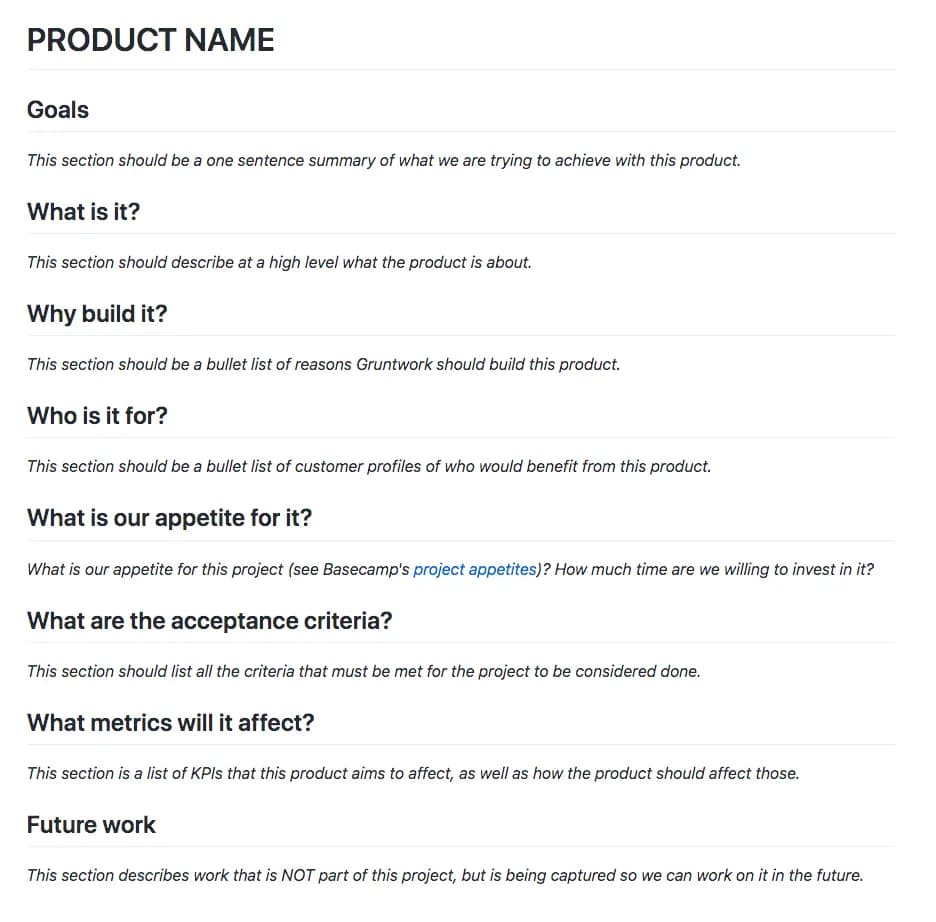Click the Gruntwork reasons bullet list paragraph
This screenshot has height=922, width=936.
point(324,365)
